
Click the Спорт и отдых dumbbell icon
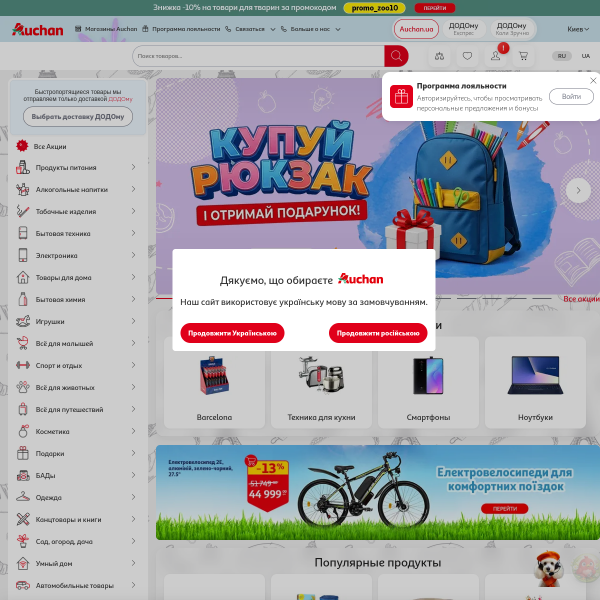tap(23, 365)
